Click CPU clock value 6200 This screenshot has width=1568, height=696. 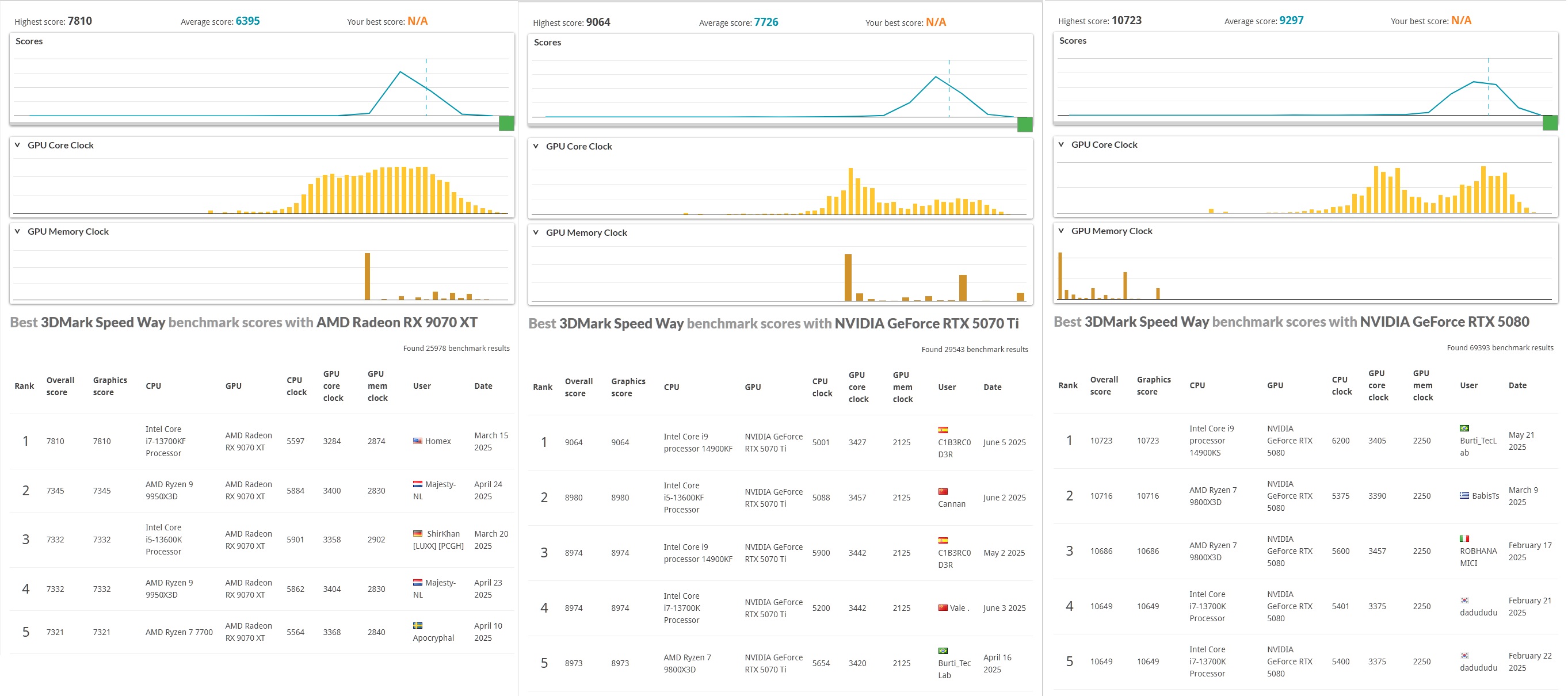(x=1340, y=441)
